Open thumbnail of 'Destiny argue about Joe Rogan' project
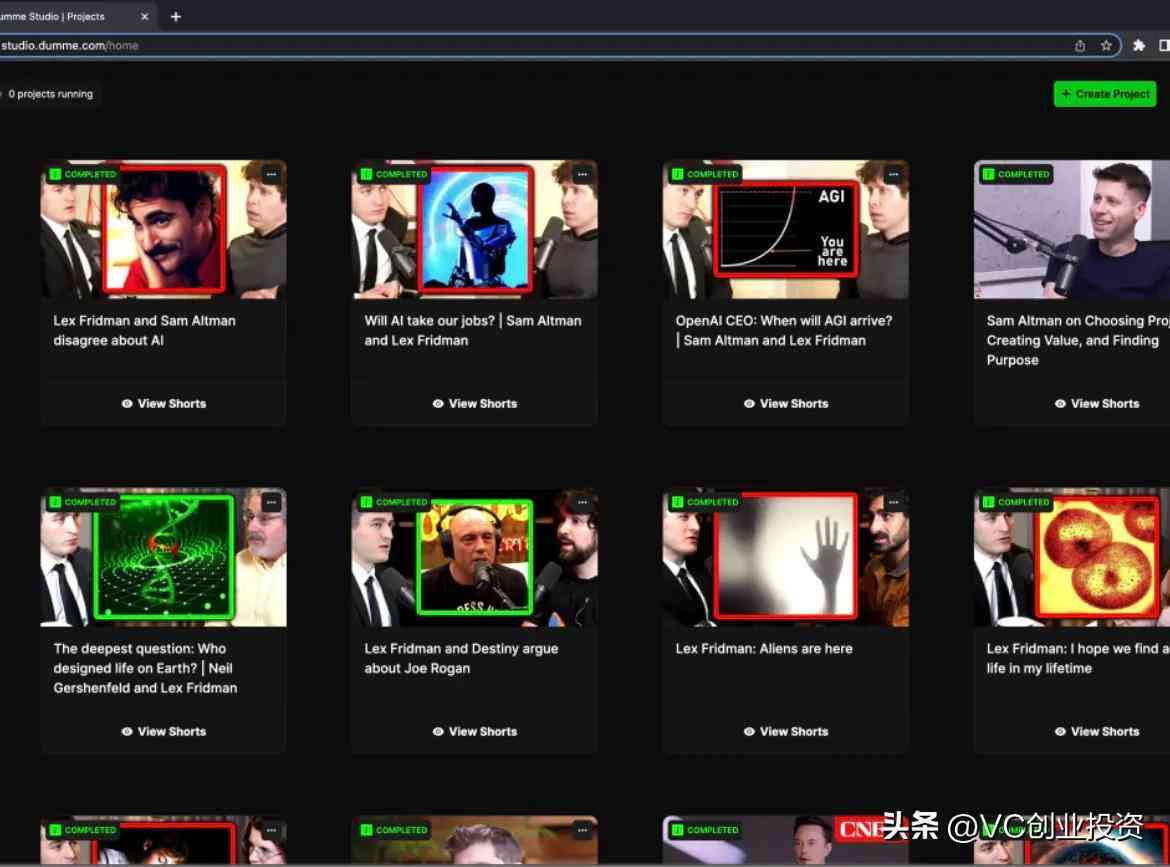1170x867 pixels. pos(475,557)
